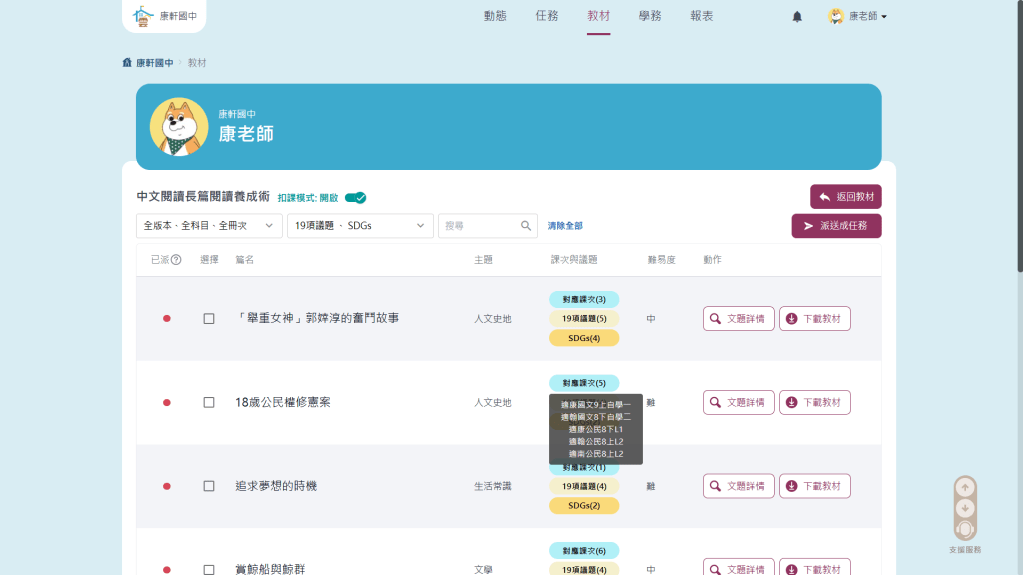Tick the checkbox for 追求夢想的時機
Screen dimensions: 1023x575
coord(209,486)
